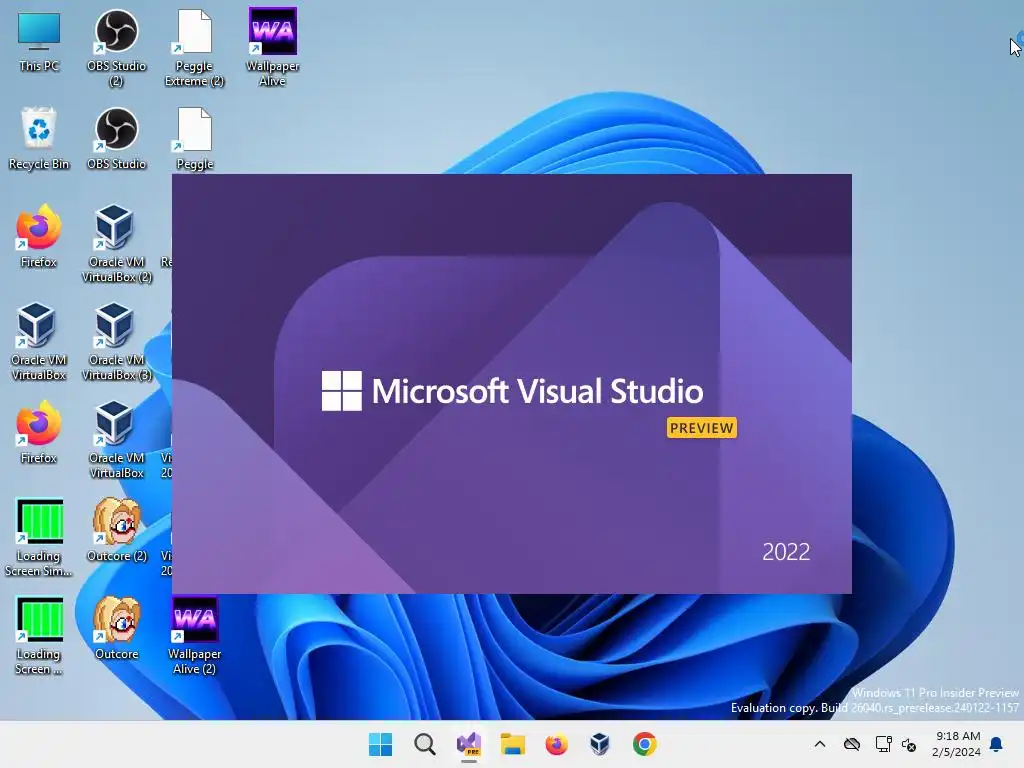Select the Oracle VM VirtualBox (2) shortcut
The height and width of the screenshot is (768, 1024).
click(x=116, y=243)
